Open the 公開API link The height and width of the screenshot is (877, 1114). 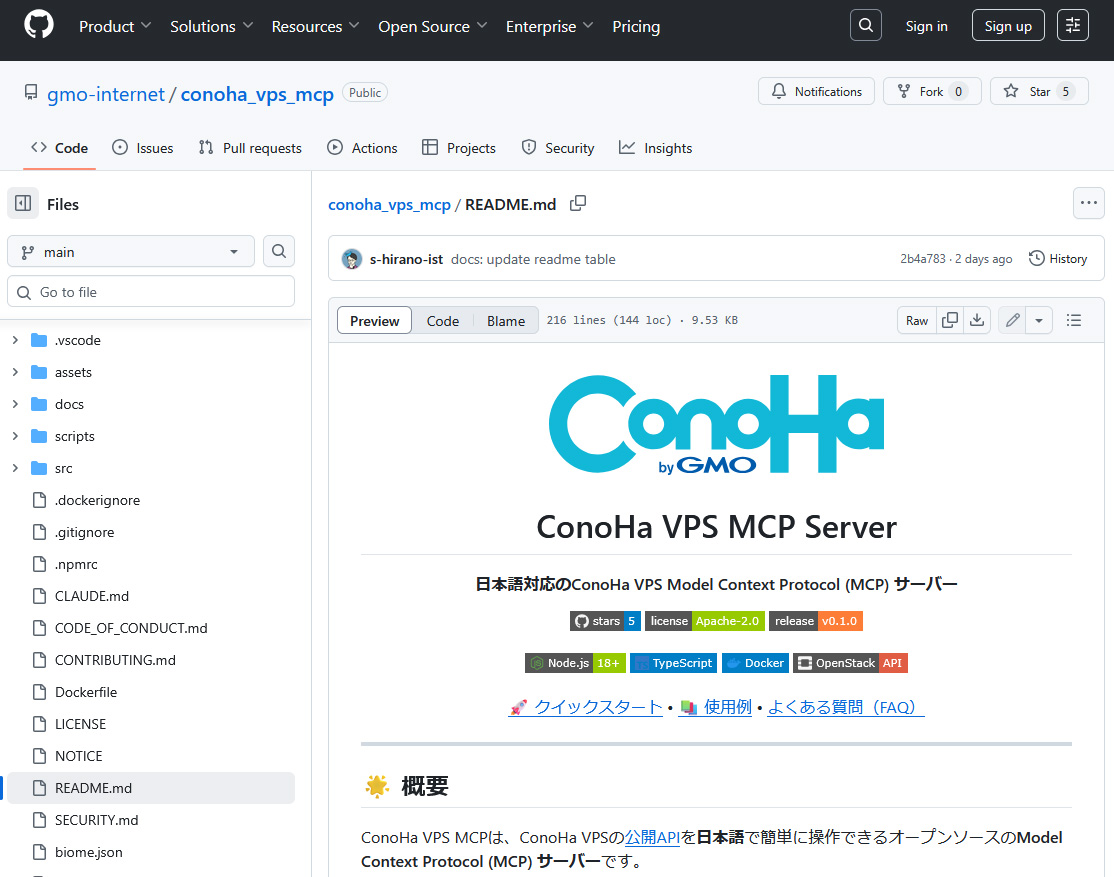tap(652, 837)
